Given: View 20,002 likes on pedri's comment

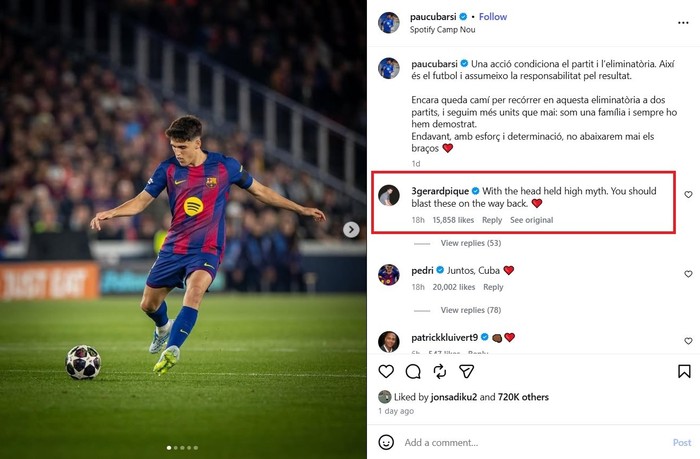Looking at the screenshot, I should click(455, 287).
